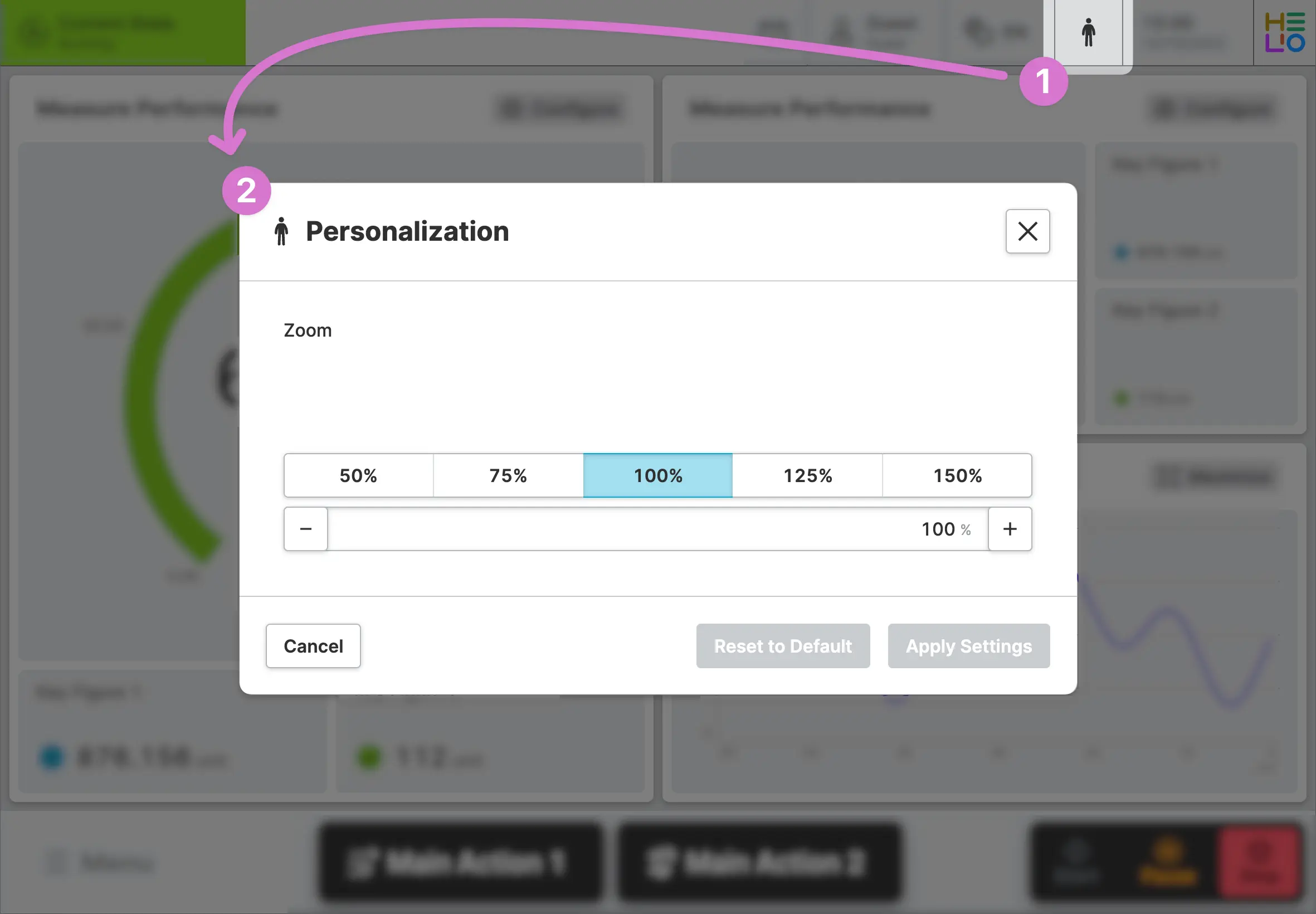Switch zoom to 125%
Viewport: 1316px width, 914px height.
click(x=808, y=475)
